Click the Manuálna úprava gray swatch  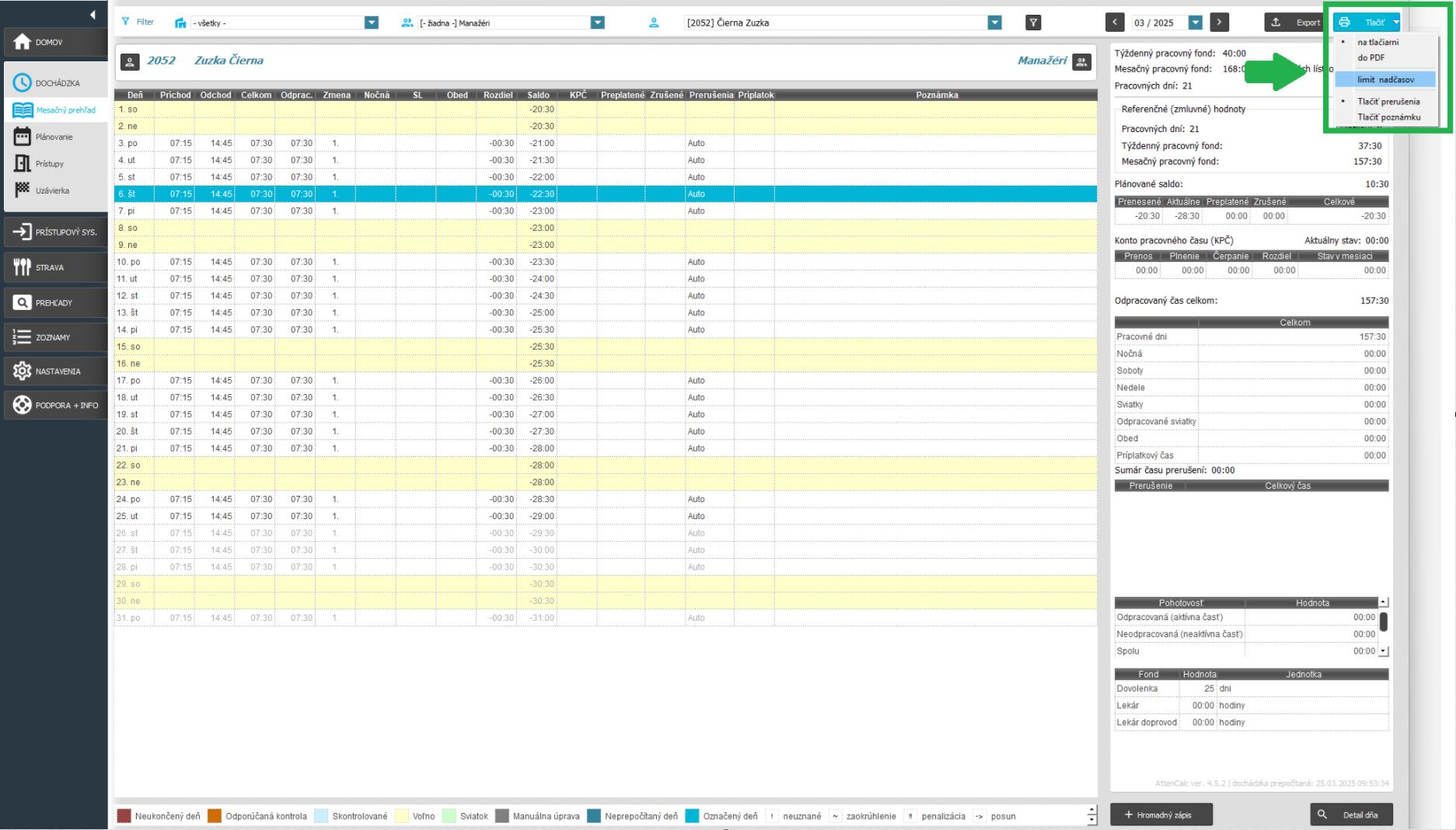click(502, 816)
